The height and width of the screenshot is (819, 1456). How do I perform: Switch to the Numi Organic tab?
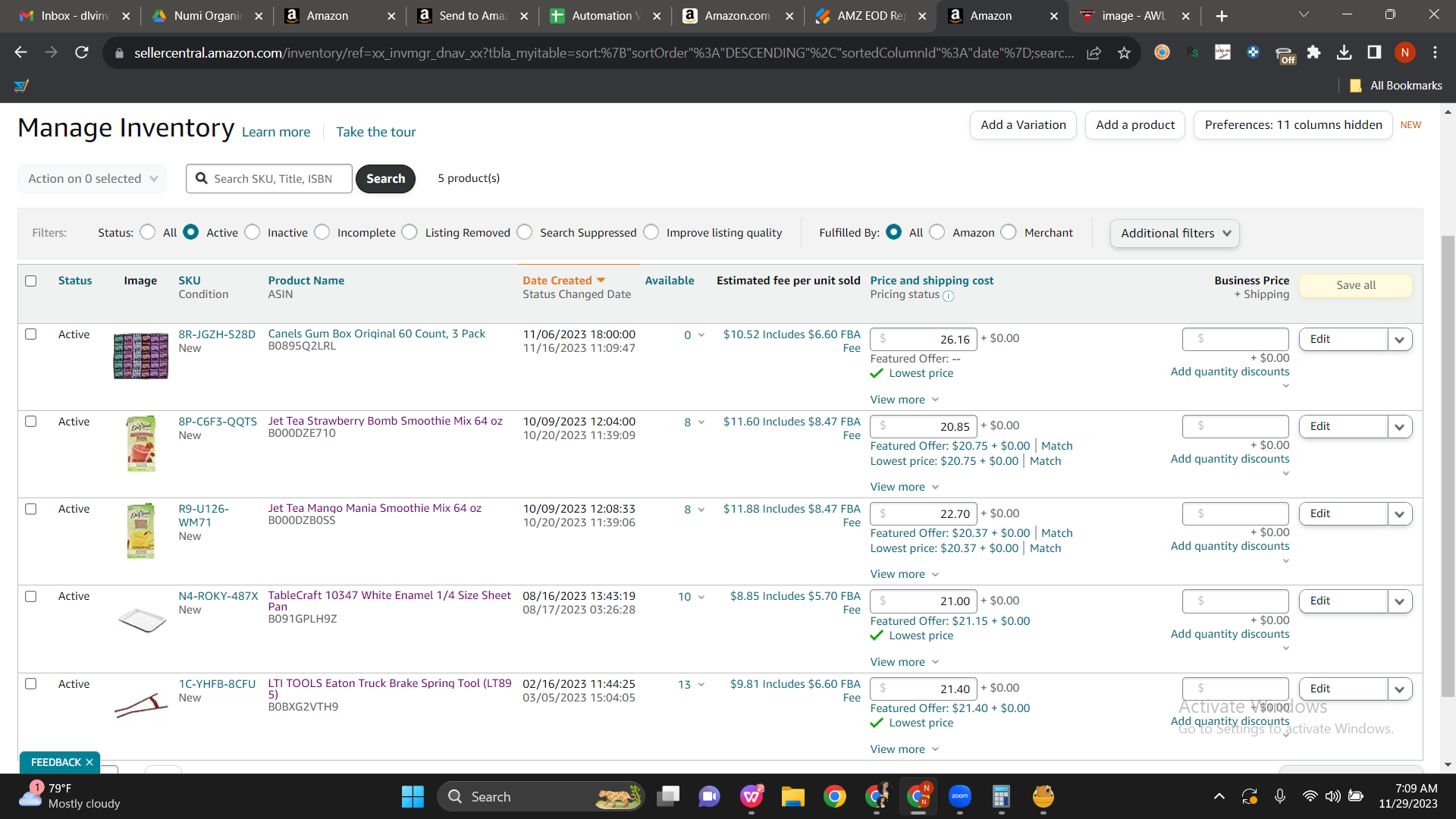point(206,16)
